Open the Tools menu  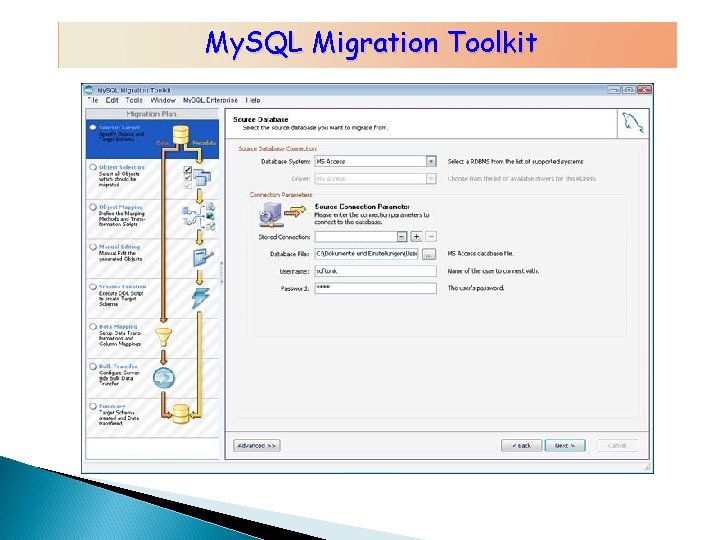pos(134,100)
